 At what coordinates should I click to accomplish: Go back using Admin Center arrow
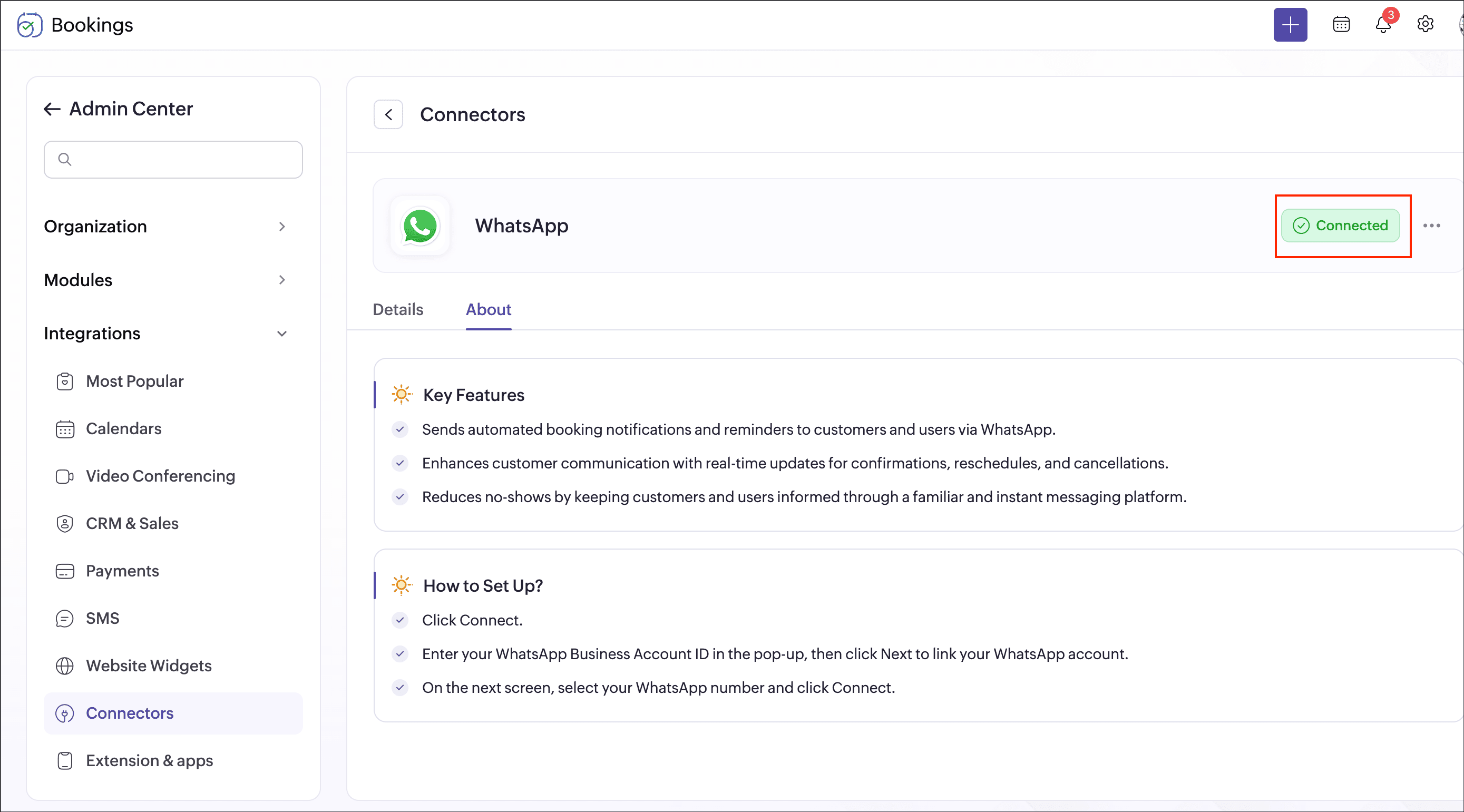coord(52,109)
